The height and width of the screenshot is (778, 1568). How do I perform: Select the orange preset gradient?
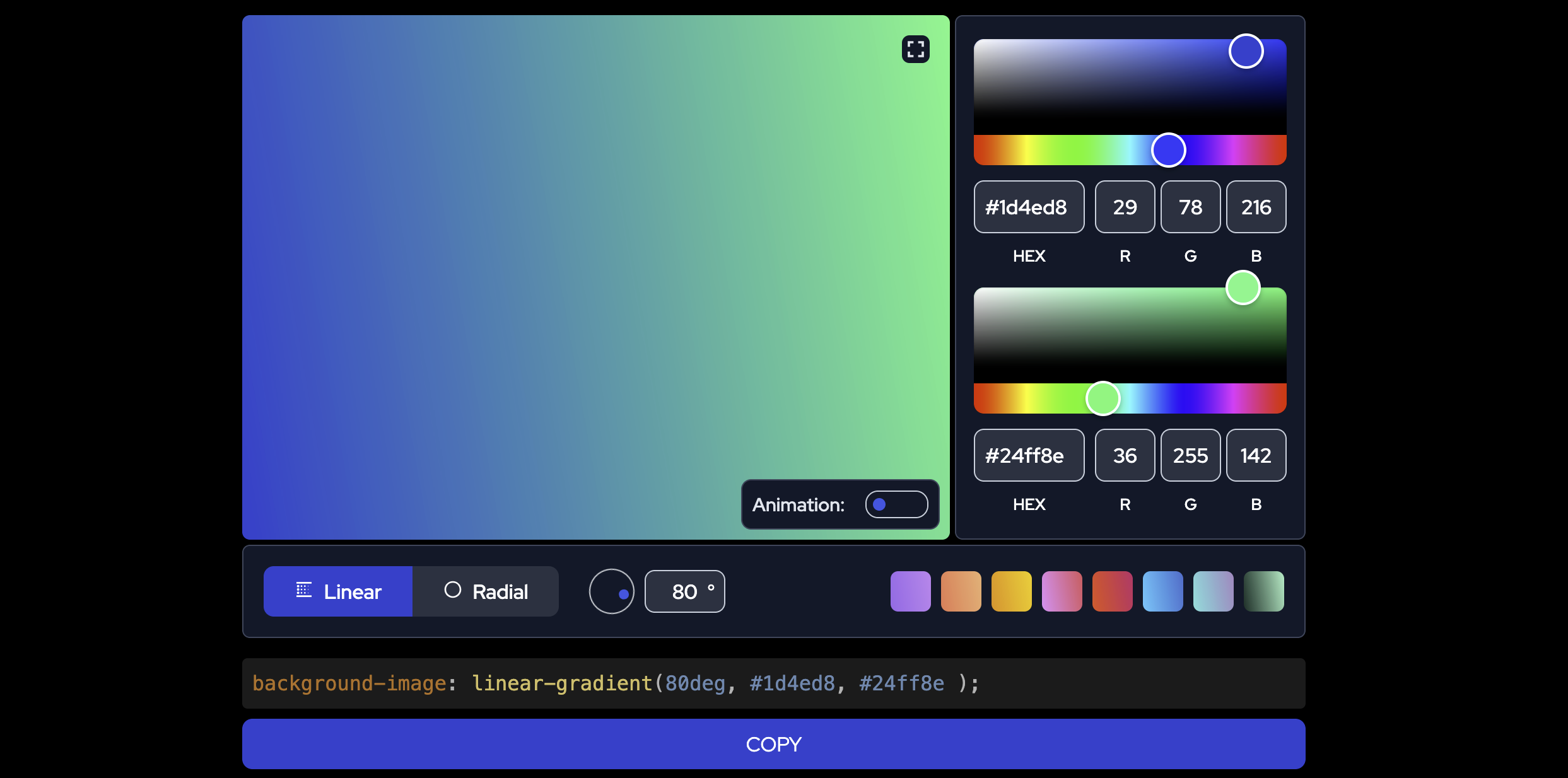click(961, 591)
